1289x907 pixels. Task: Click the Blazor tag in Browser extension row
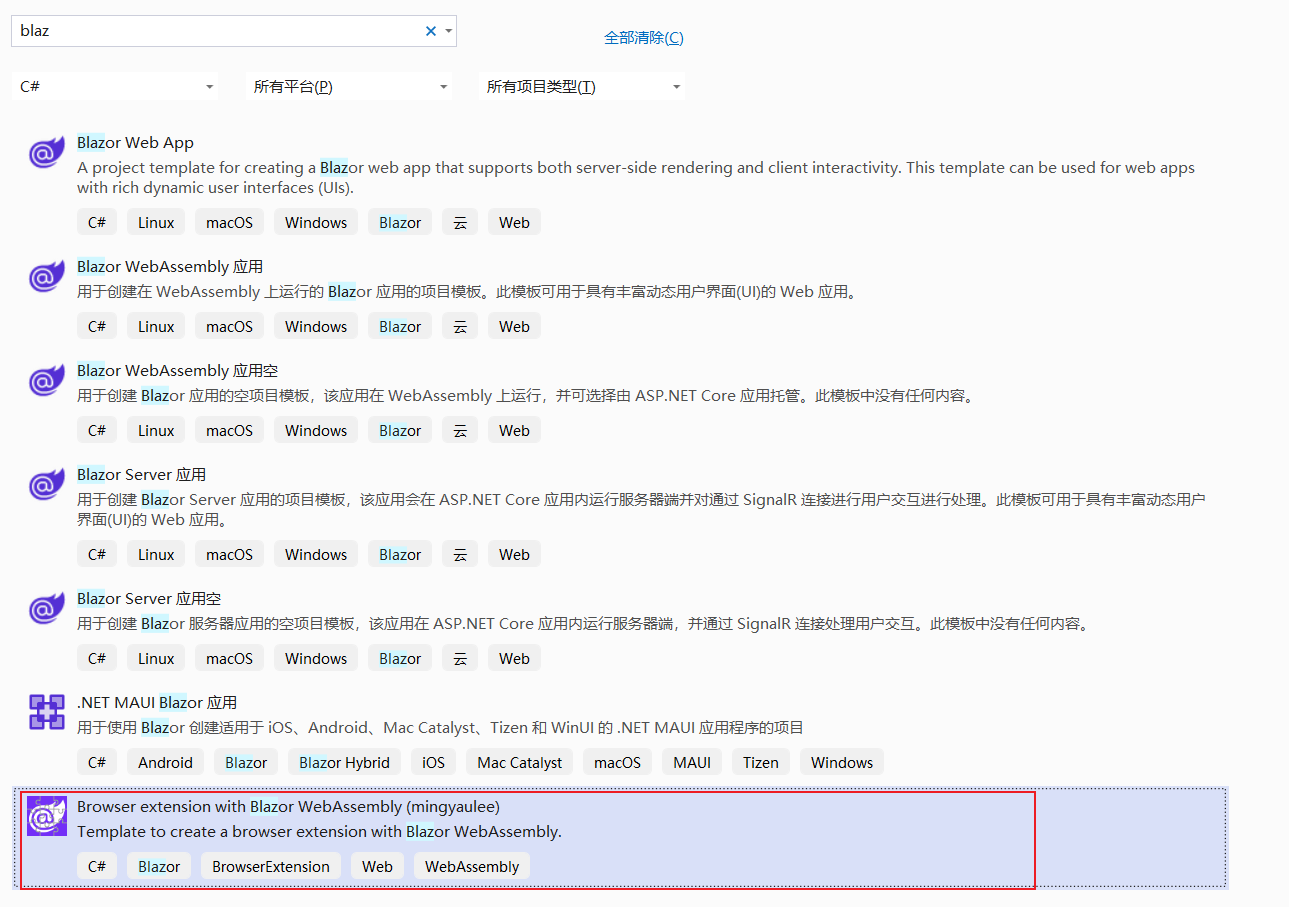[x=159, y=867]
